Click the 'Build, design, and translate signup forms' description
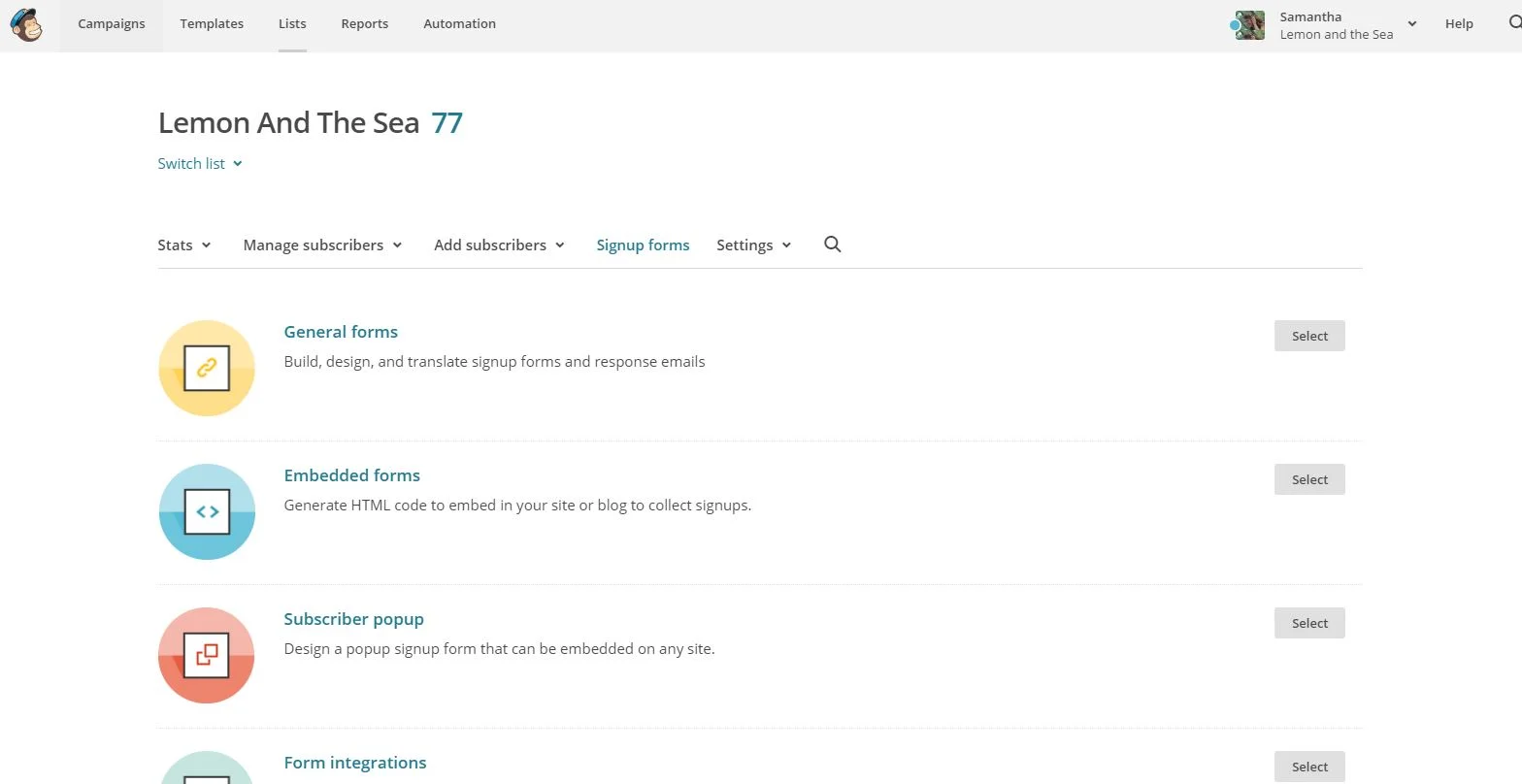Image resolution: width=1522 pixels, height=784 pixels. 494,361
